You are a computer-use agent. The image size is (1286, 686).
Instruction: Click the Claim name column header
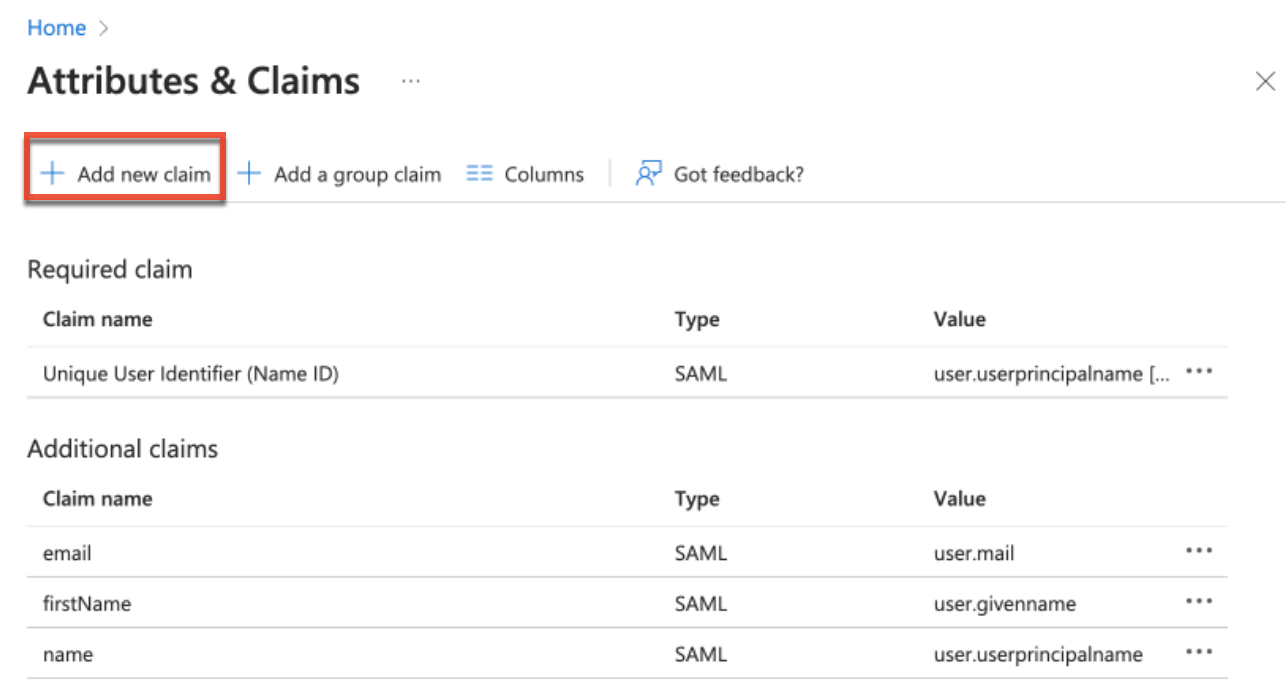97,319
